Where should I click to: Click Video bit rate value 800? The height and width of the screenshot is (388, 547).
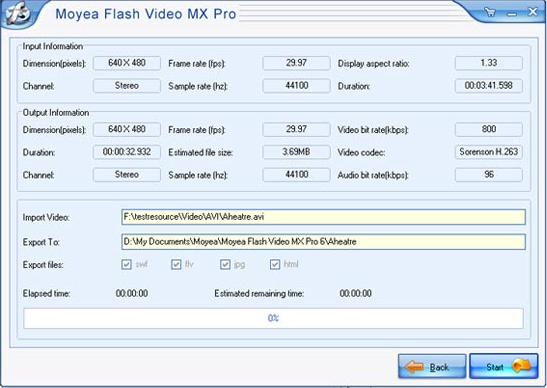(x=489, y=129)
